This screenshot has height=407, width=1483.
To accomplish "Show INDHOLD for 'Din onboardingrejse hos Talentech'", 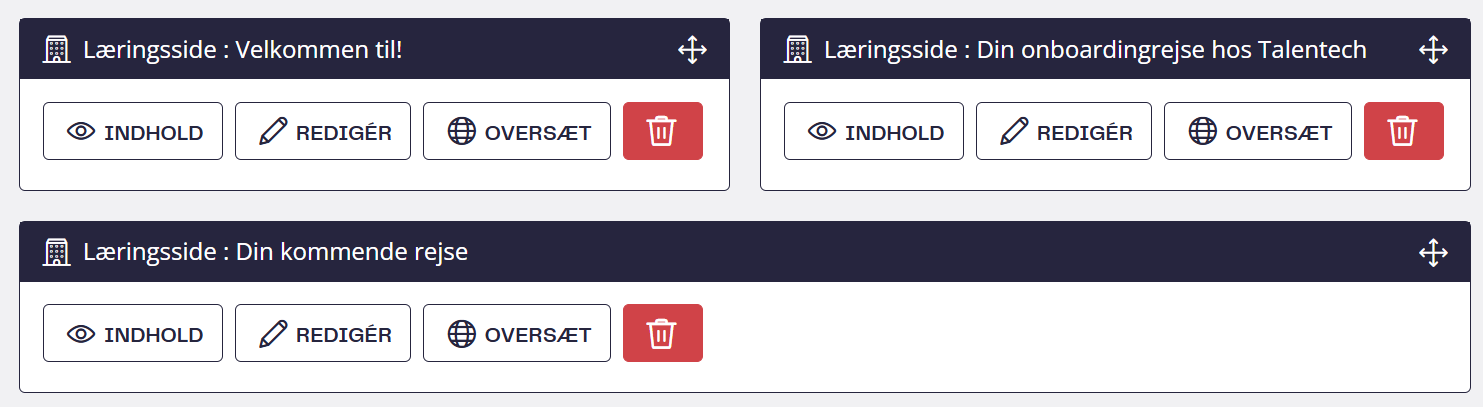I will (x=874, y=131).
